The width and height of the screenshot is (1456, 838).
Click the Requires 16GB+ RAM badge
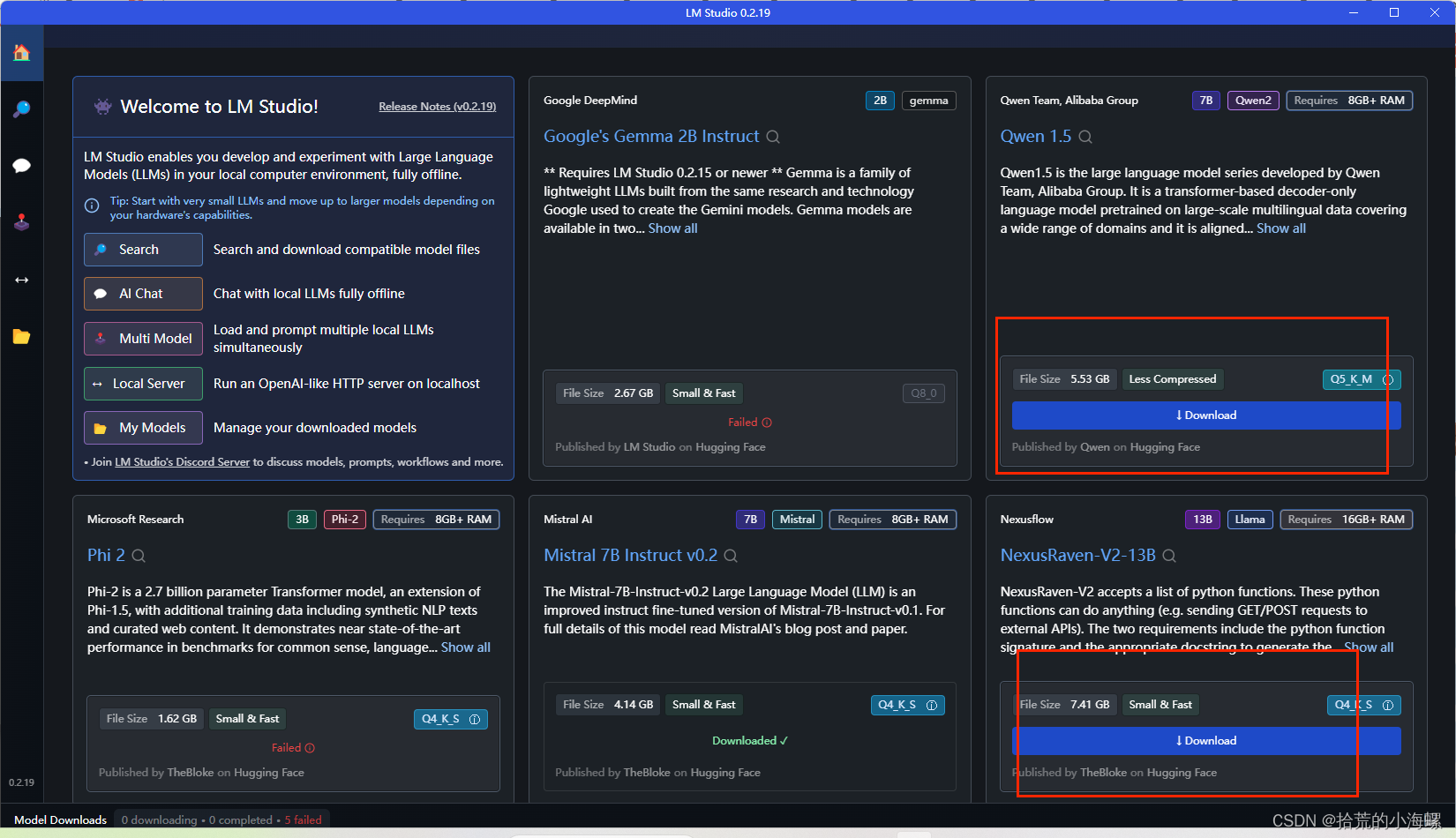pyautogui.click(x=1346, y=520)
